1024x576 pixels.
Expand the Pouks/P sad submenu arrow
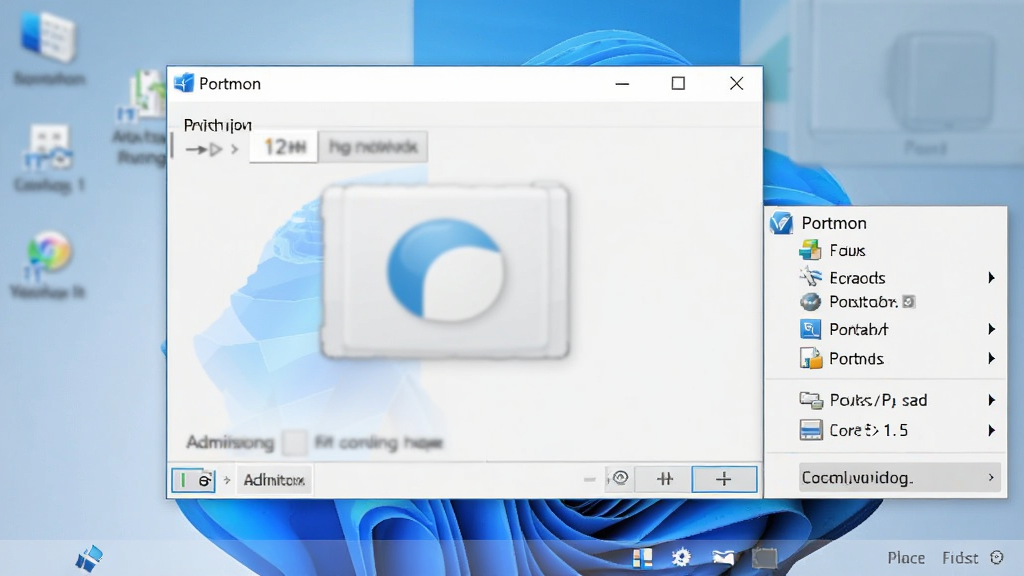click(991, 400)
